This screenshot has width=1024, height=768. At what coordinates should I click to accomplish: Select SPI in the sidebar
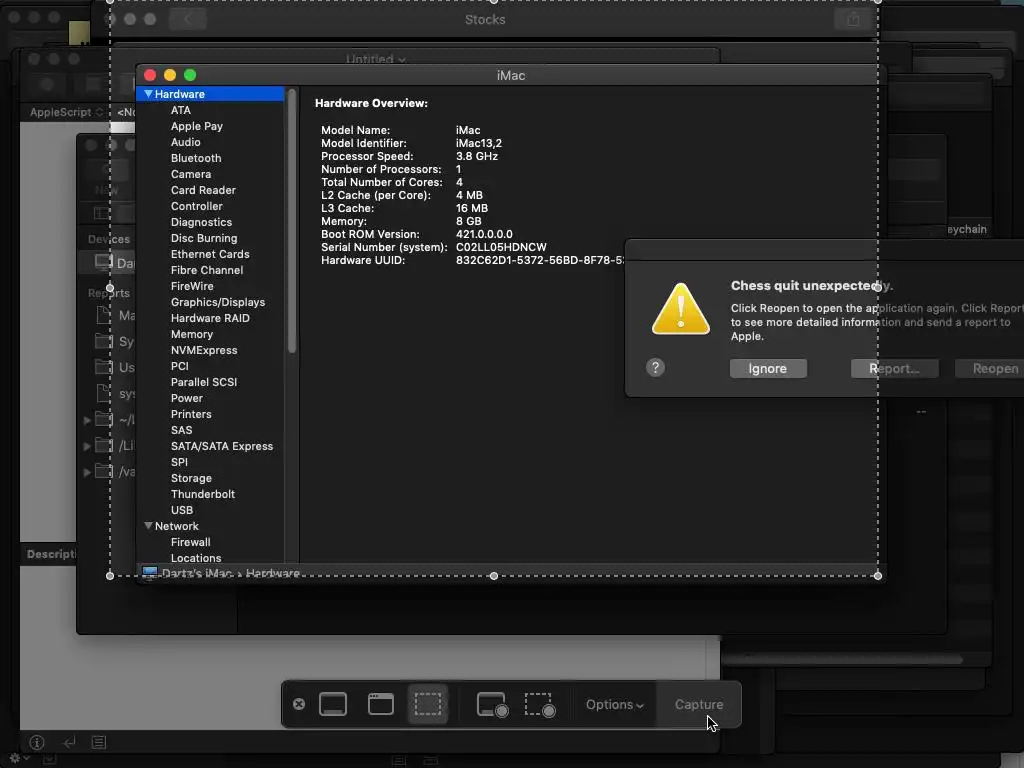click(179, 462)
